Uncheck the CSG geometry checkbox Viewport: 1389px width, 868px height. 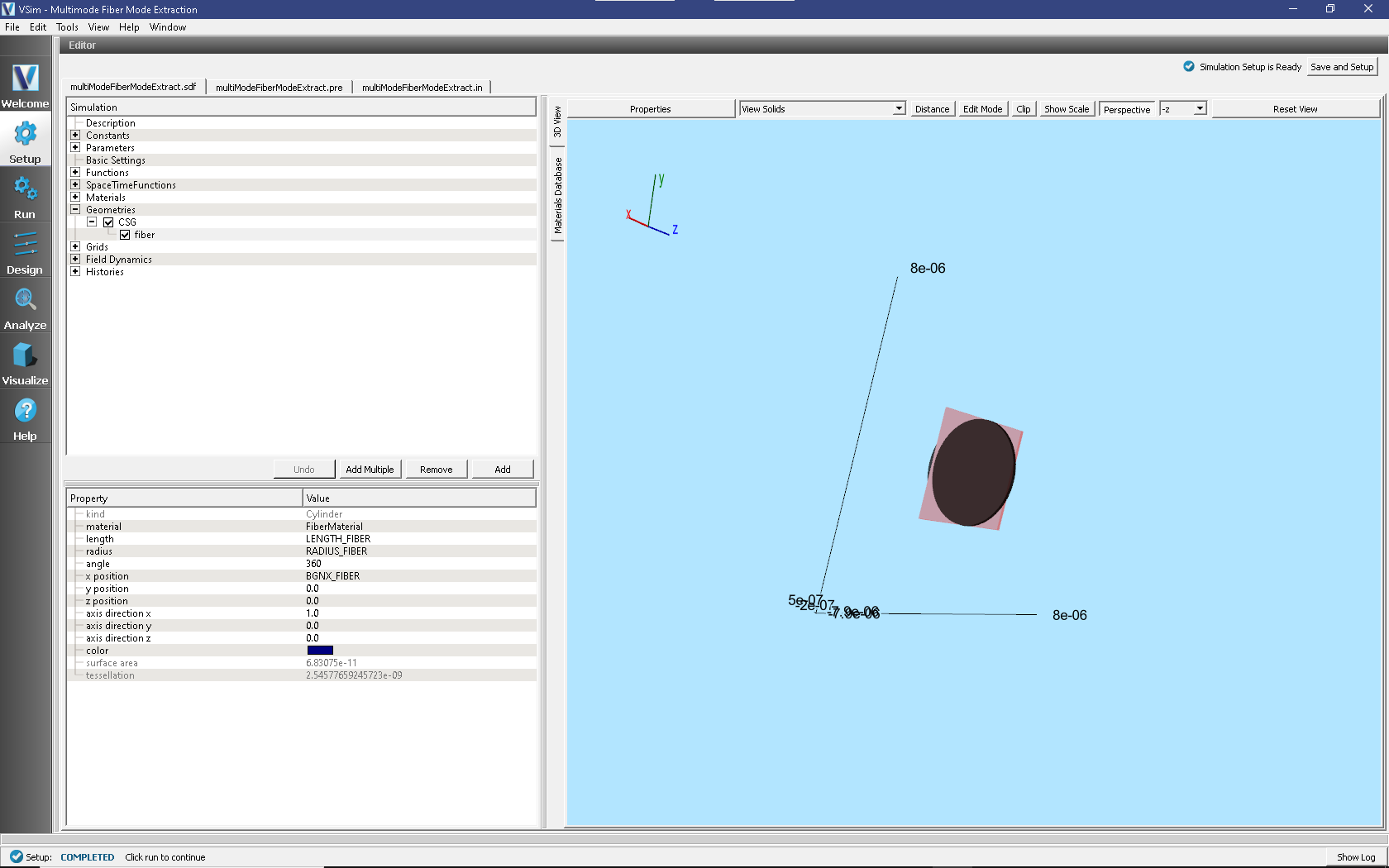click(x=108, y=222)
